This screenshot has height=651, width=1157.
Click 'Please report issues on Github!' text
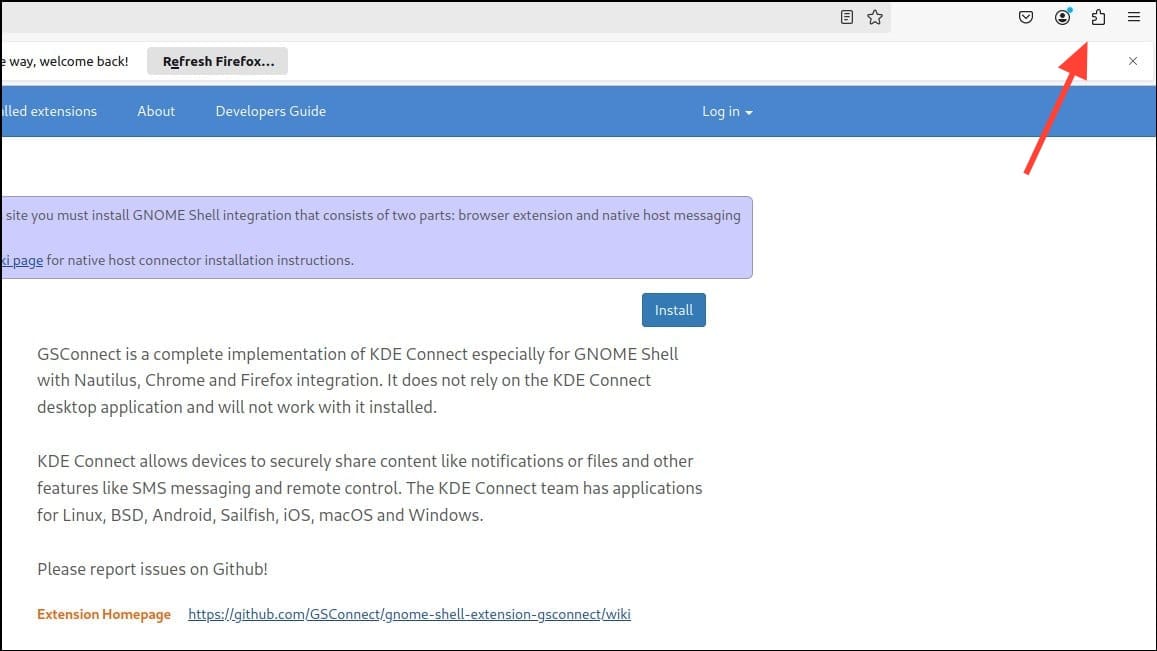point(153,569)
